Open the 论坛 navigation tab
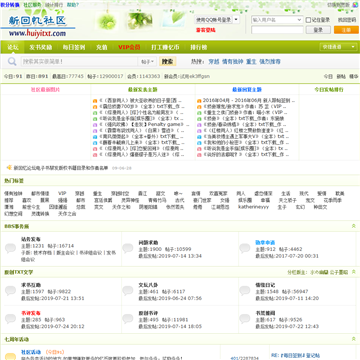The height and width of the screenshot is (360, 360). pos(13,47)
